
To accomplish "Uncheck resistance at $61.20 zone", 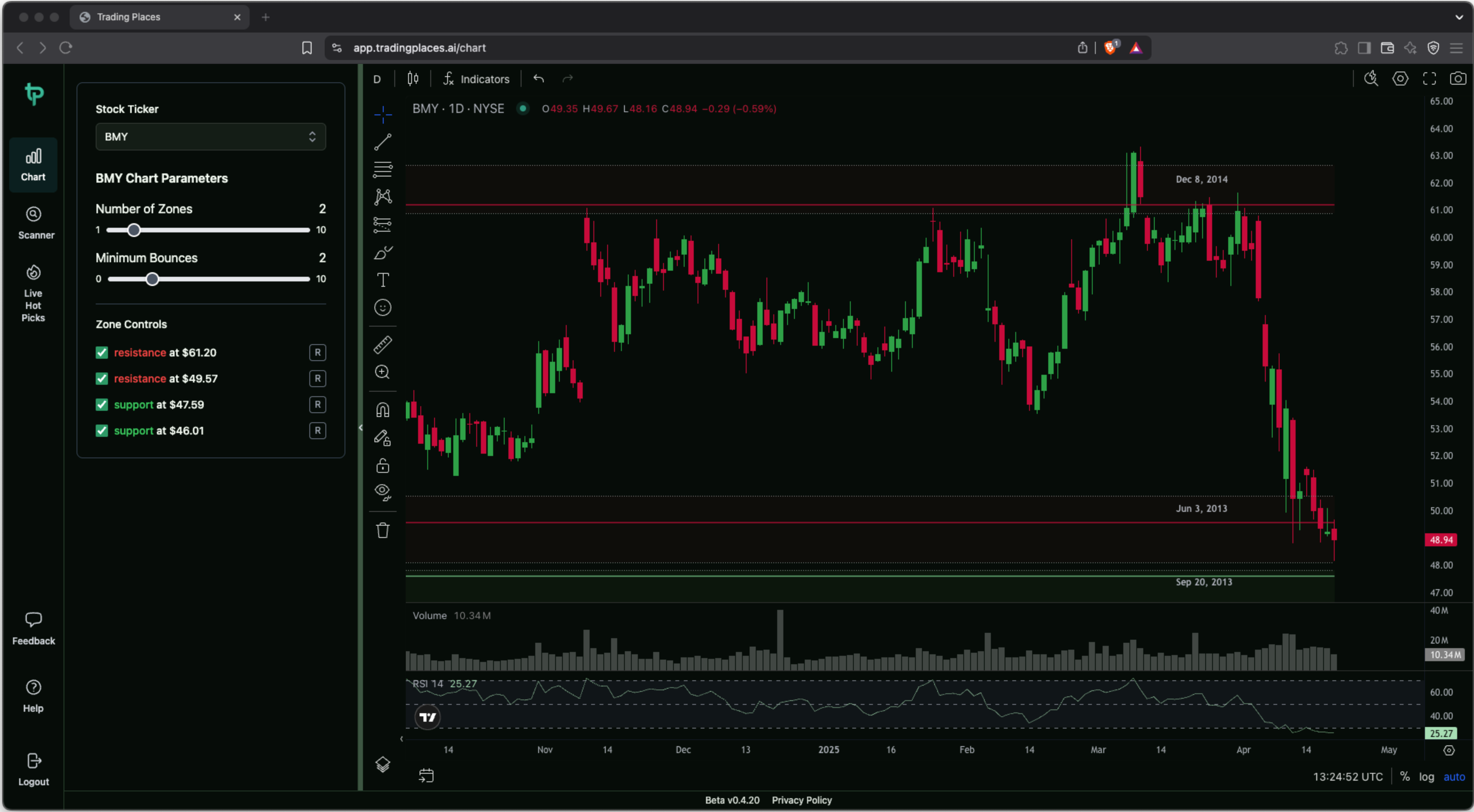I will (x=102, y=353).
